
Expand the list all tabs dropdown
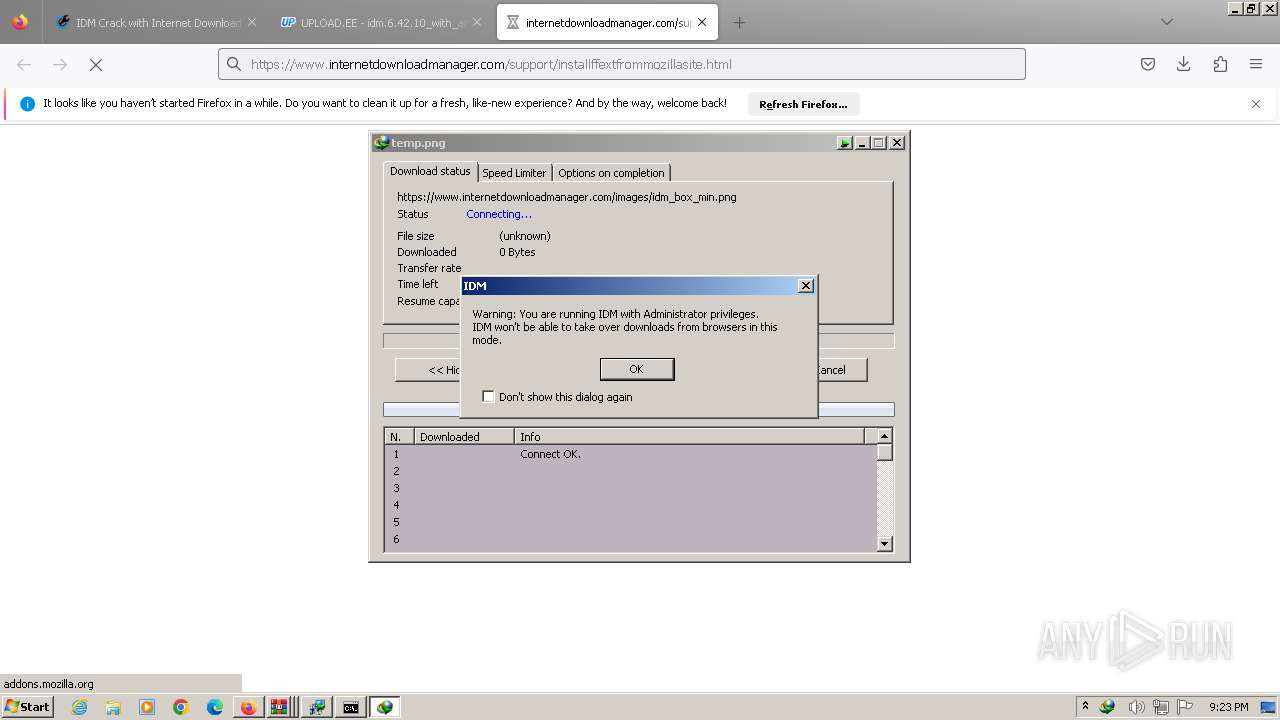(x=1166, y=22)
